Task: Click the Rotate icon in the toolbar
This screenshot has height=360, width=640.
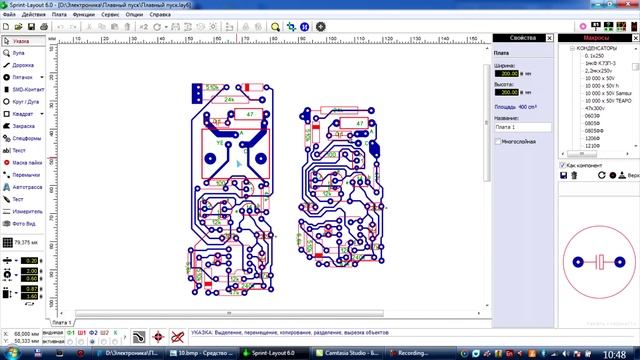Action: (157, 27)
